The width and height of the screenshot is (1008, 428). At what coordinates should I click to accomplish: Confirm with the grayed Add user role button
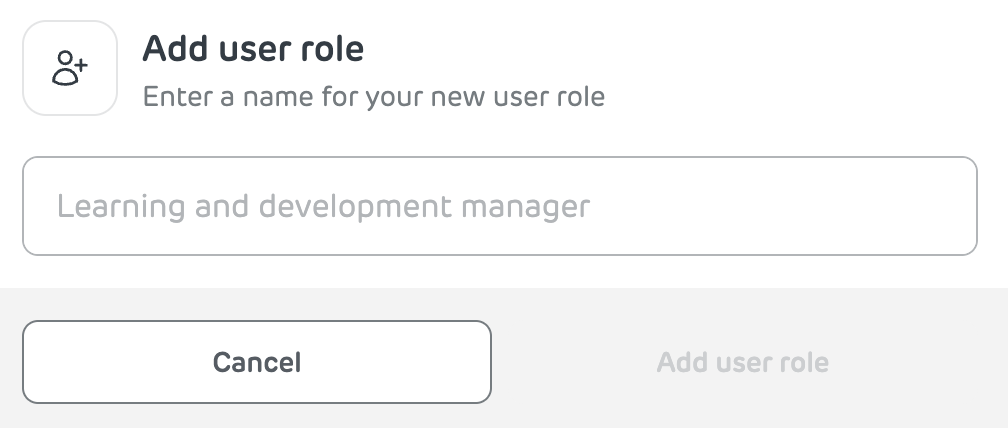pos(742,362)
